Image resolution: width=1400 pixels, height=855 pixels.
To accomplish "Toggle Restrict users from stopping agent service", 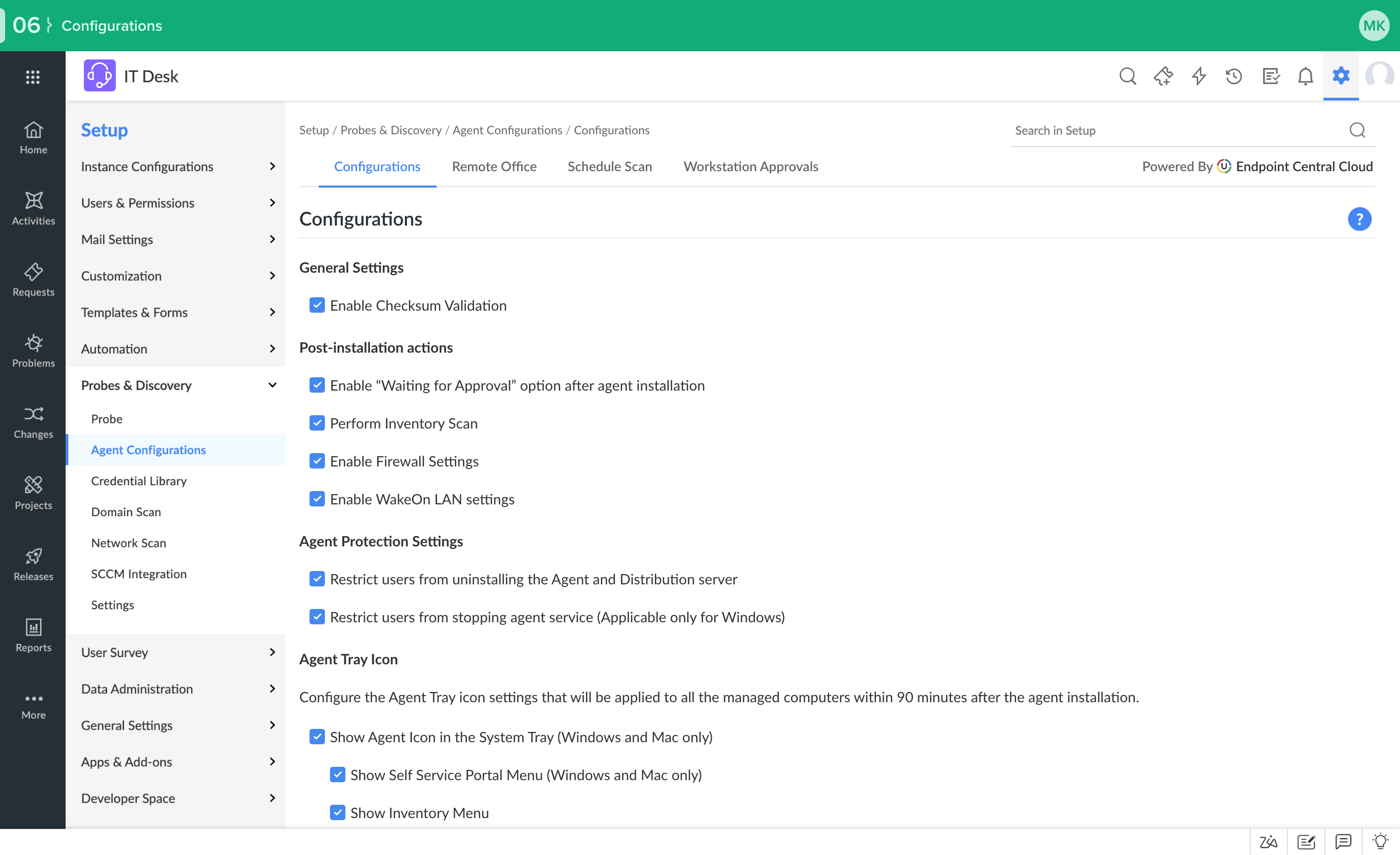I will [x=317, y=617].
